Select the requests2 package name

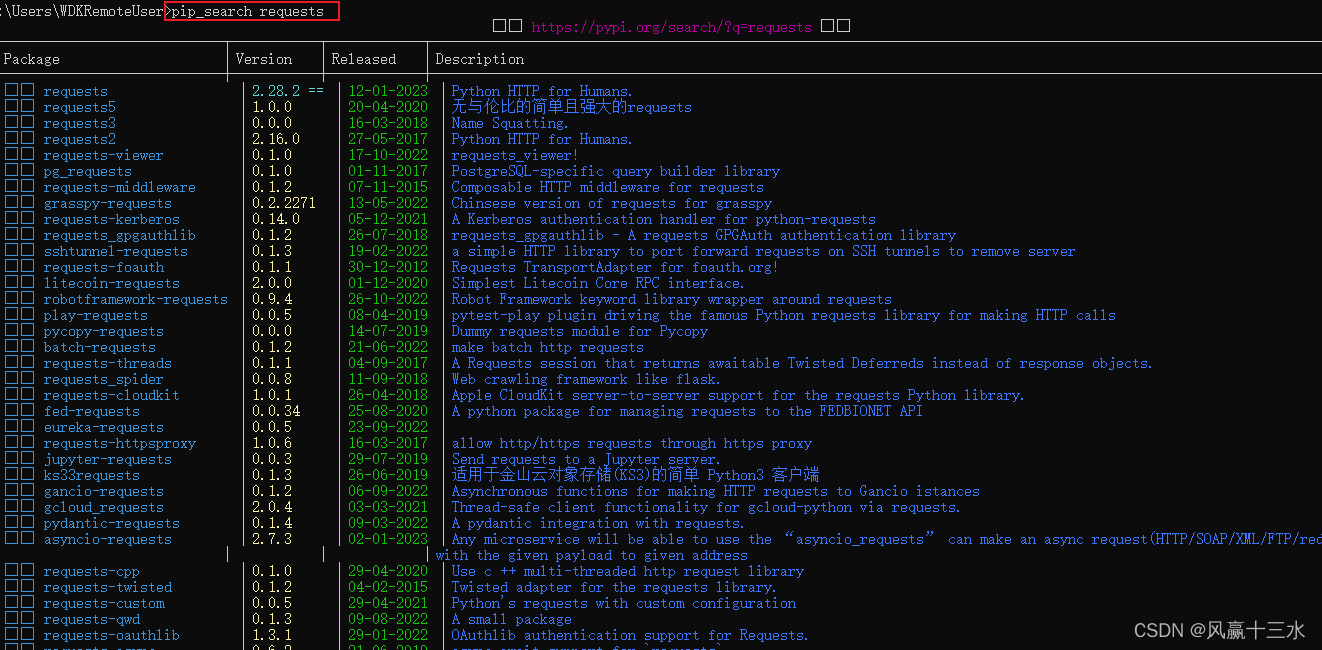click(x=79, y=139)
